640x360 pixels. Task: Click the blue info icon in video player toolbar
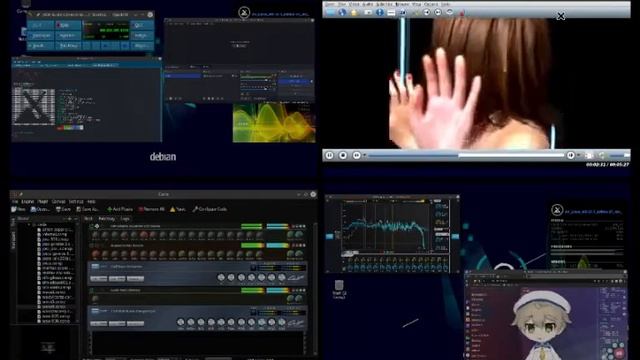380,13
